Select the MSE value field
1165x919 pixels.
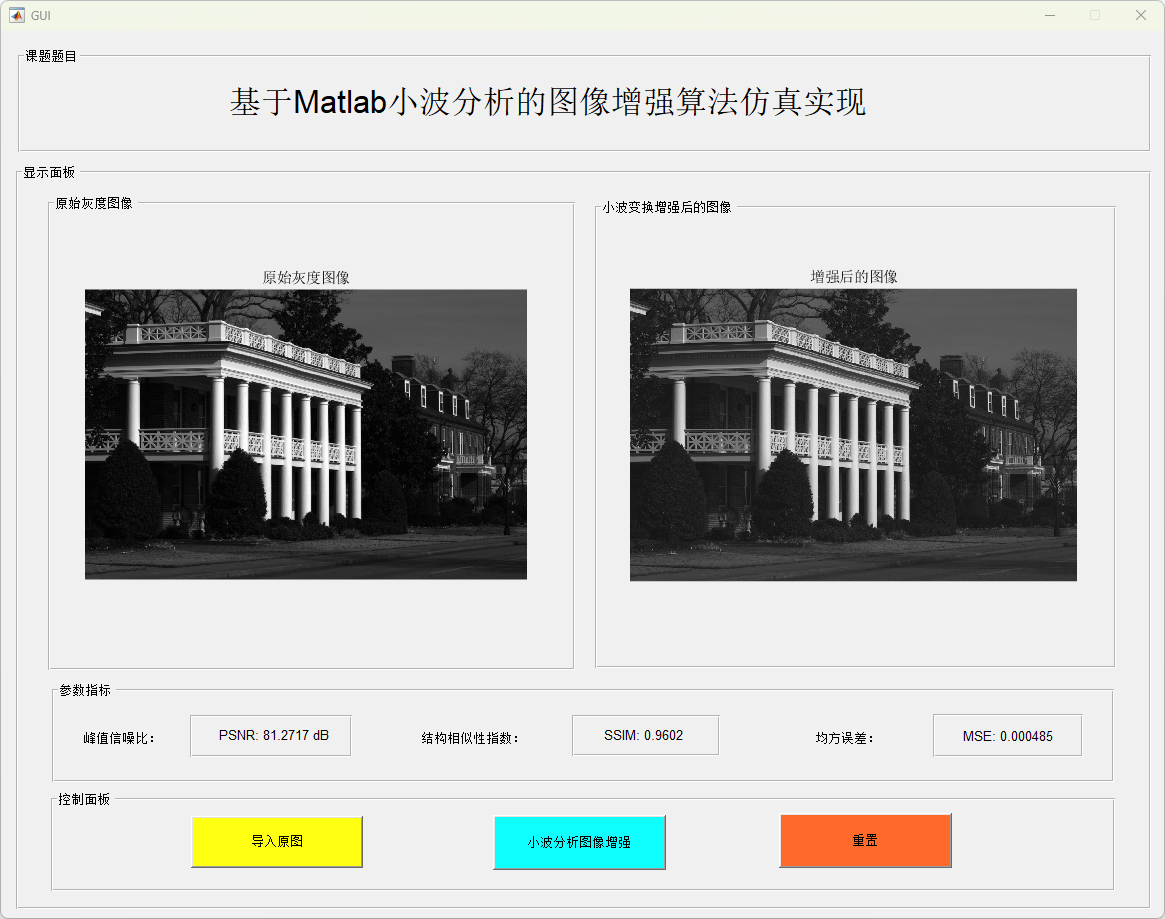(x=1007, y=736)
